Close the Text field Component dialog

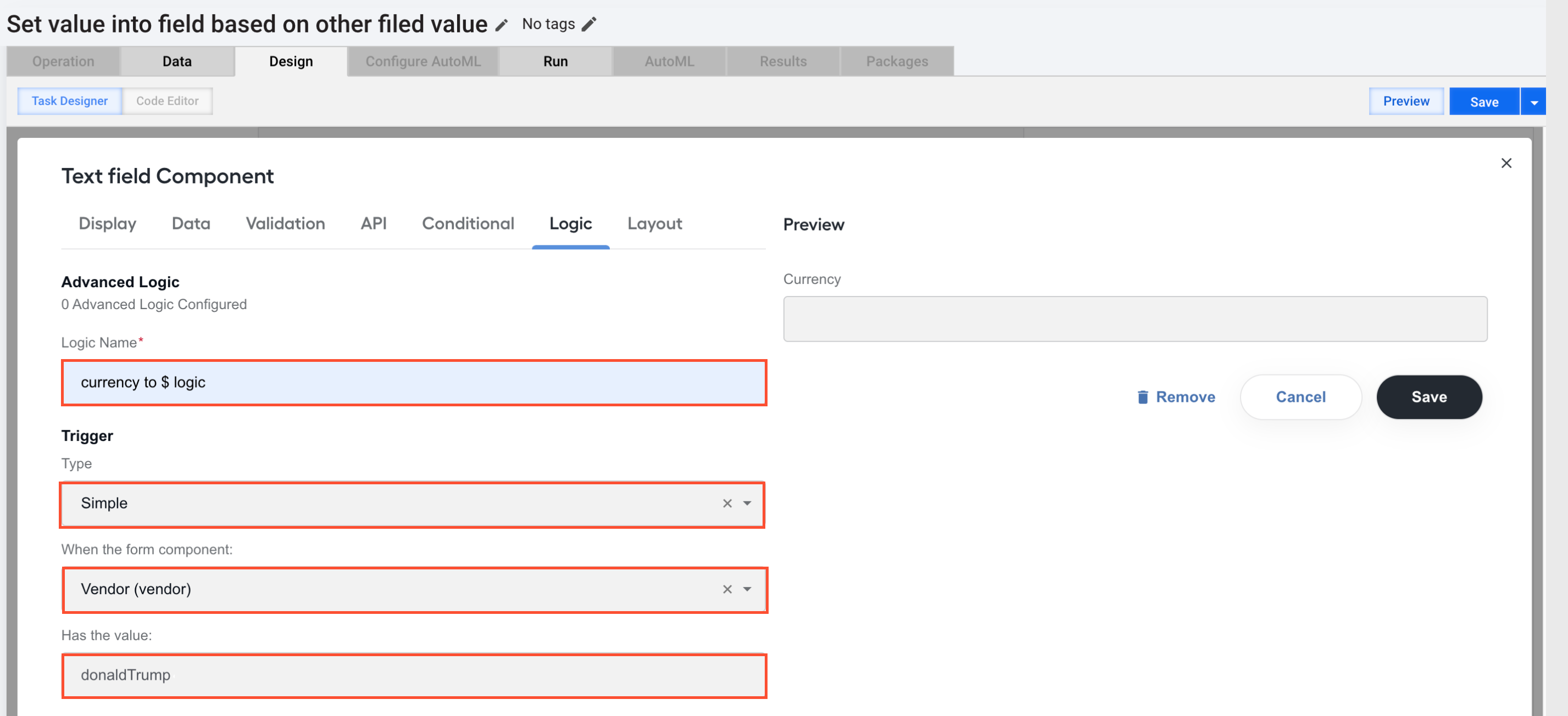coord(1506,163)
